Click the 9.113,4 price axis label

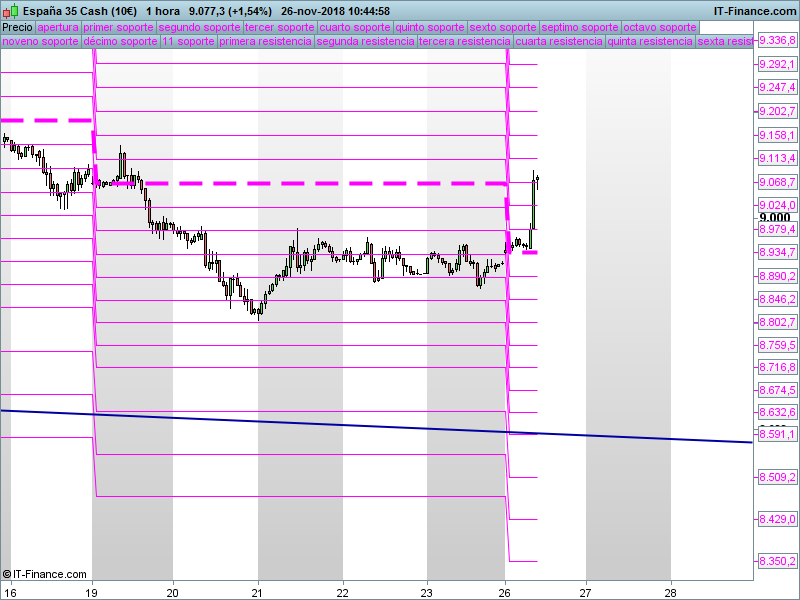(x=777, y=159)
